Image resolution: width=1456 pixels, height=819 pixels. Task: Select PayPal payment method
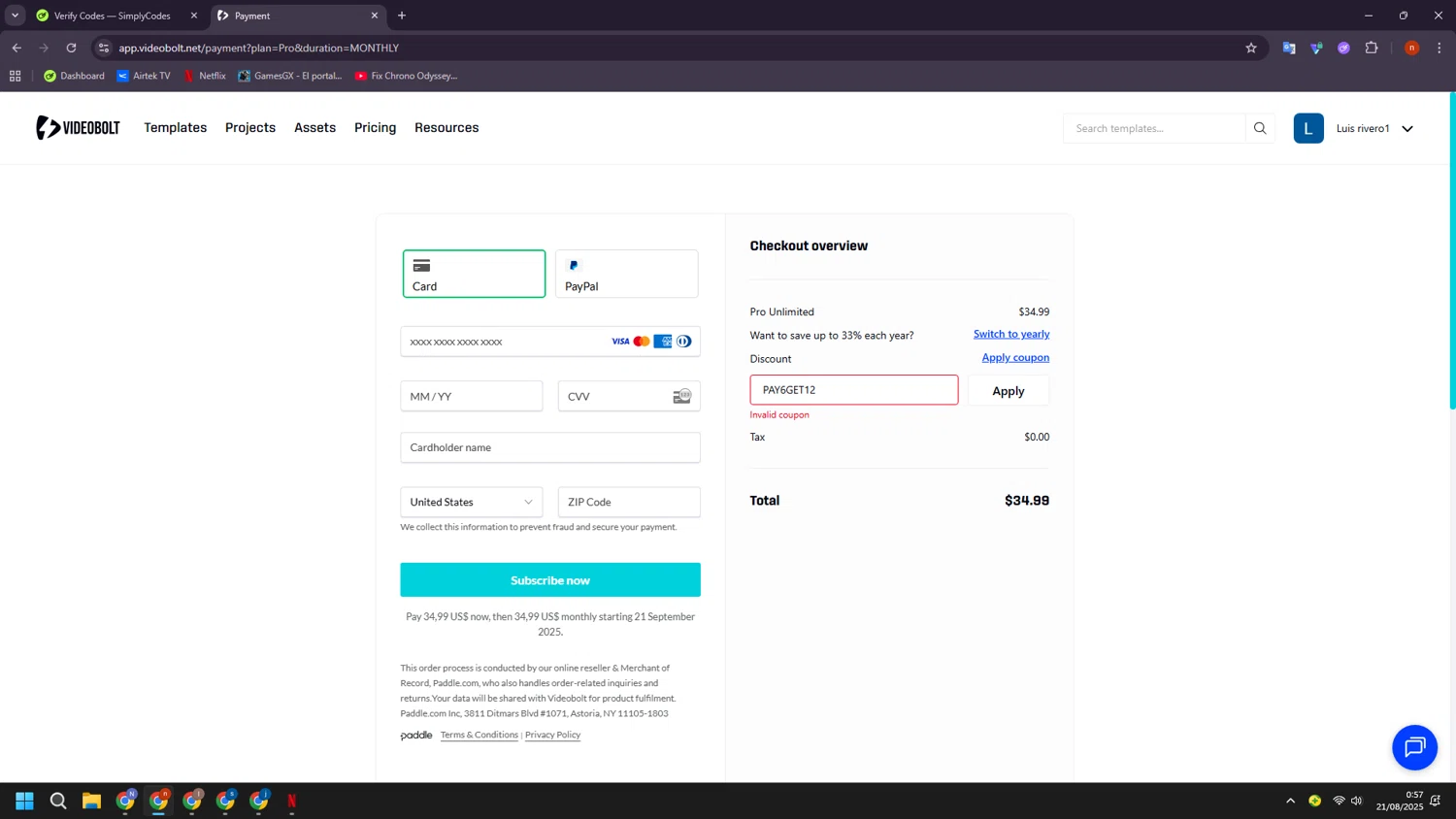[626, 274]
